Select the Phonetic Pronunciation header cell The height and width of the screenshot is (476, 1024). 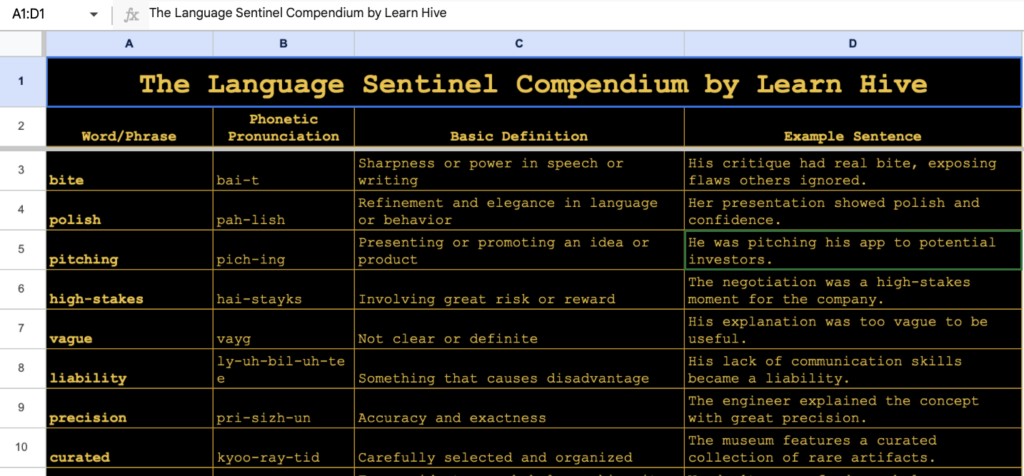(x=283, y=127)
